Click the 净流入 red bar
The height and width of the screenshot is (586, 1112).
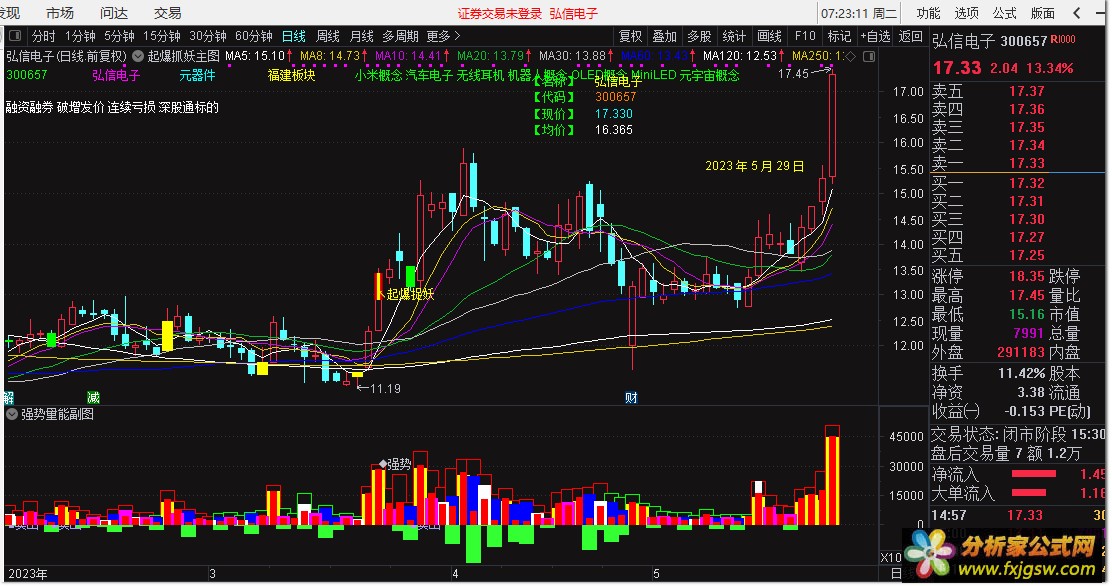click(1033, 474)
